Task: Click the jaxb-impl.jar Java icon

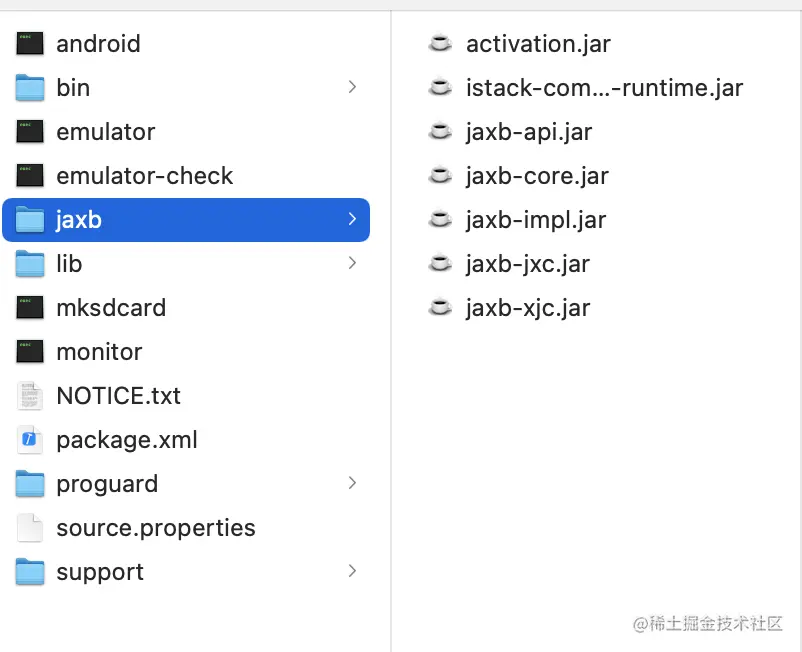Action: coord(440,220)
